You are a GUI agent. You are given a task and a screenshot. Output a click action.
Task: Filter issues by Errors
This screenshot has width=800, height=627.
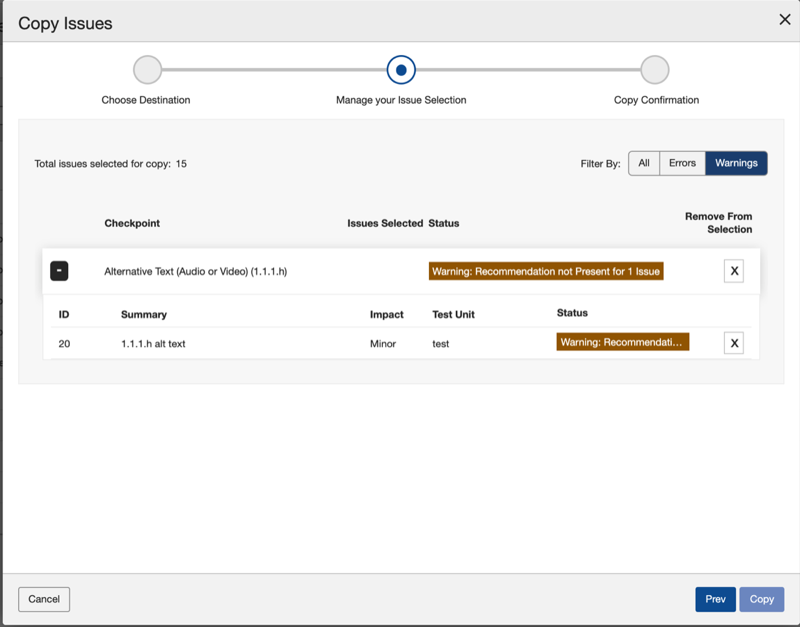click(x=682, y=163)
